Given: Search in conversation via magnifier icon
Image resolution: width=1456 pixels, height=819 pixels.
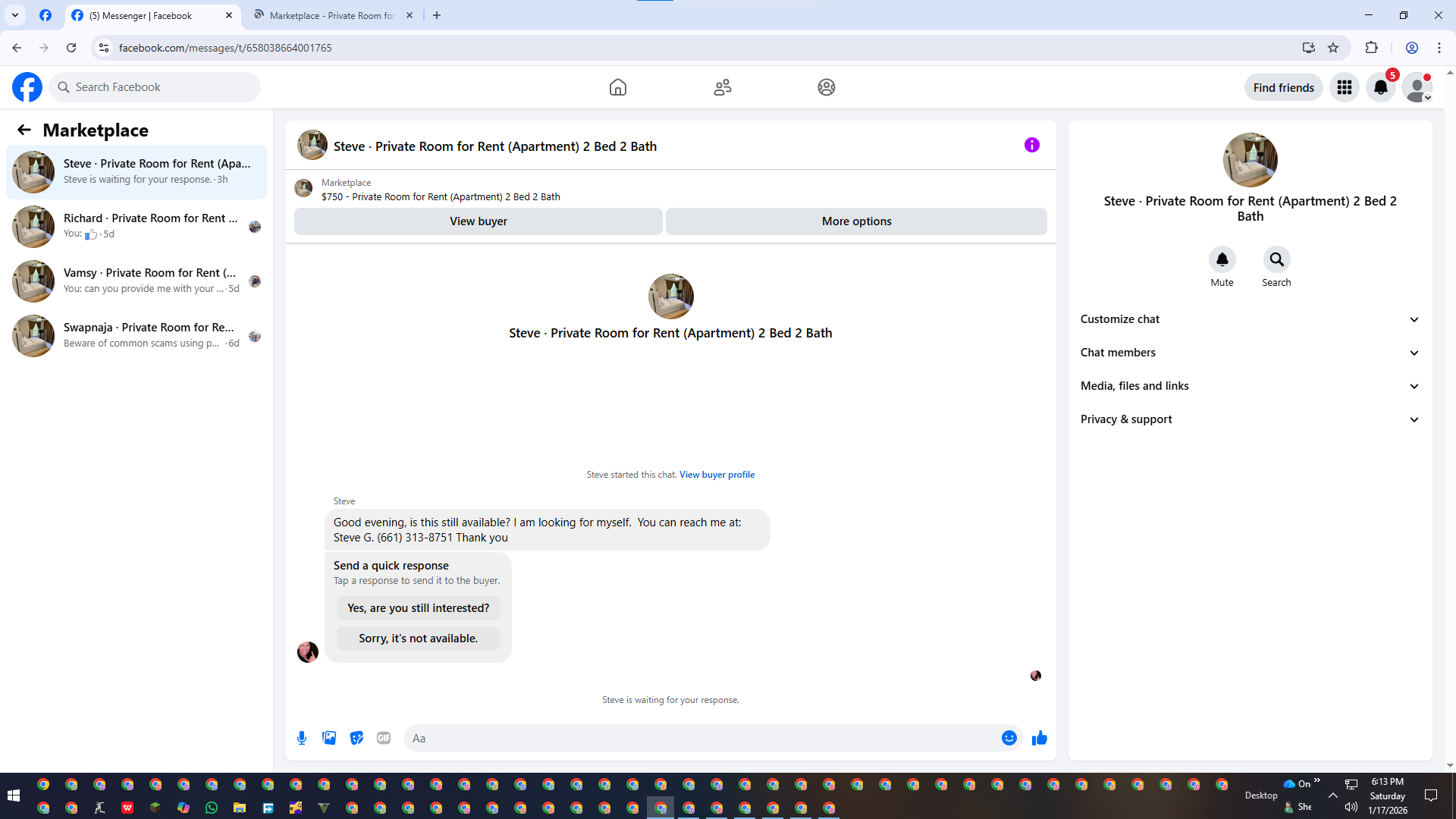Looking at the screenshot, I should click(x=1276, y=260).
